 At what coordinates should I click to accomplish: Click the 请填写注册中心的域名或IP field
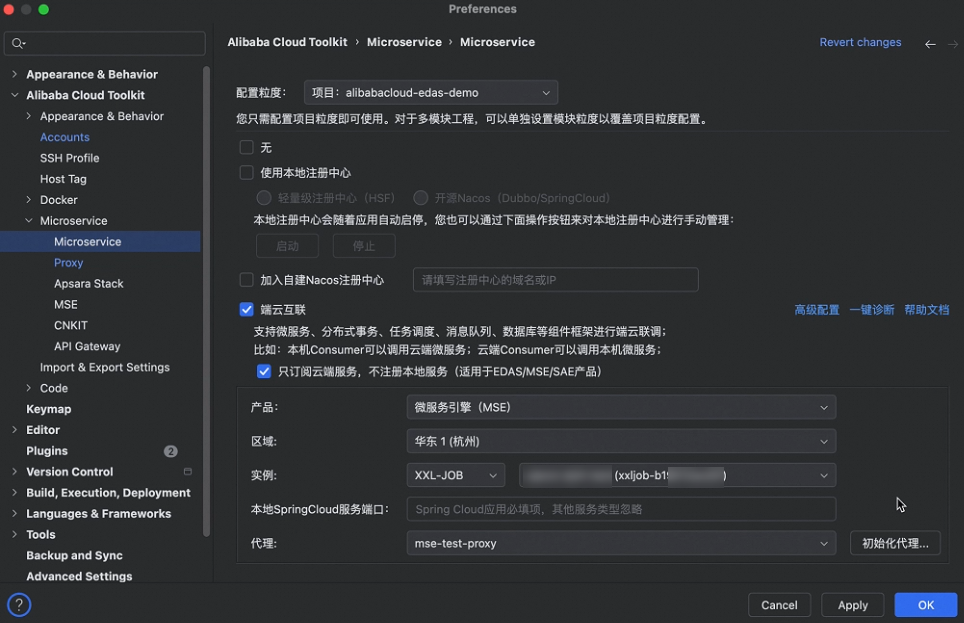click(x=555, y=280)
